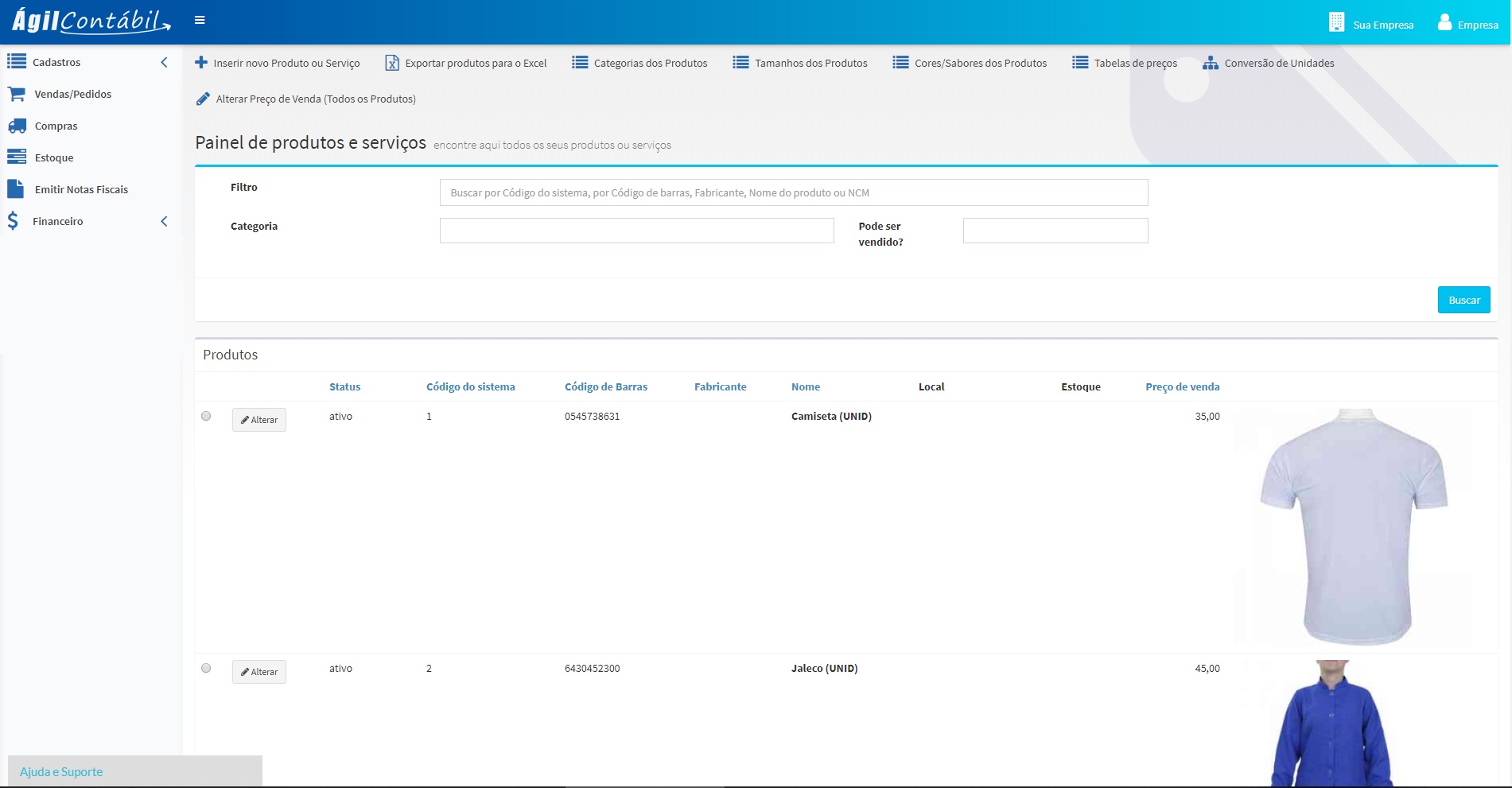
Task: Open Emitir Notas Fiscais document icon
Action: tap(16, 189)
